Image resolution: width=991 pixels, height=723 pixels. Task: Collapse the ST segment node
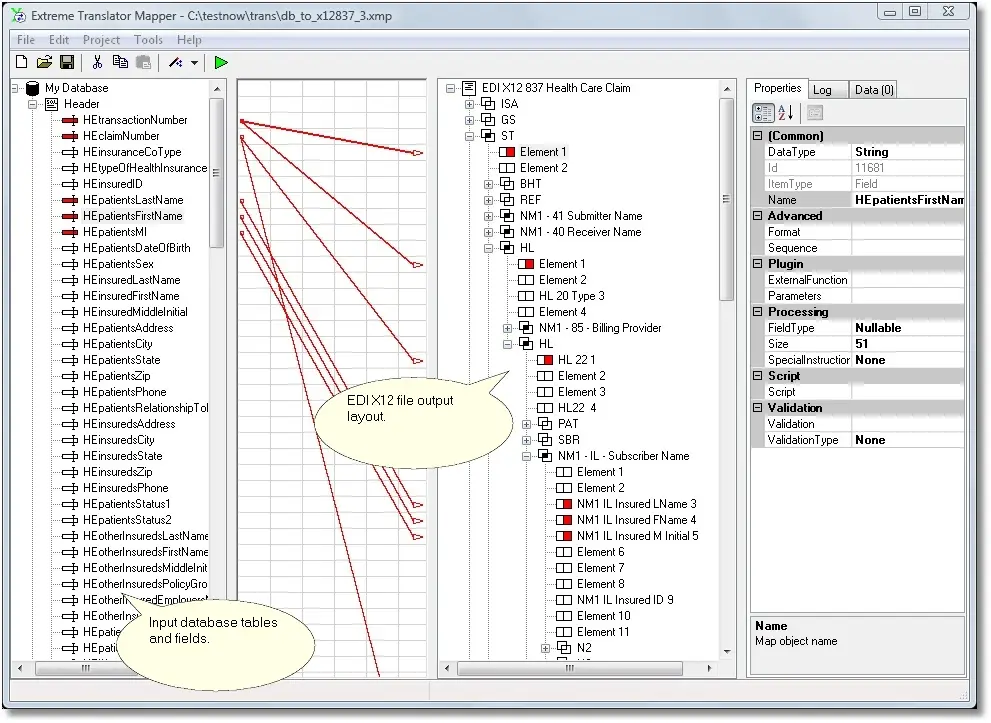(469, 136)
